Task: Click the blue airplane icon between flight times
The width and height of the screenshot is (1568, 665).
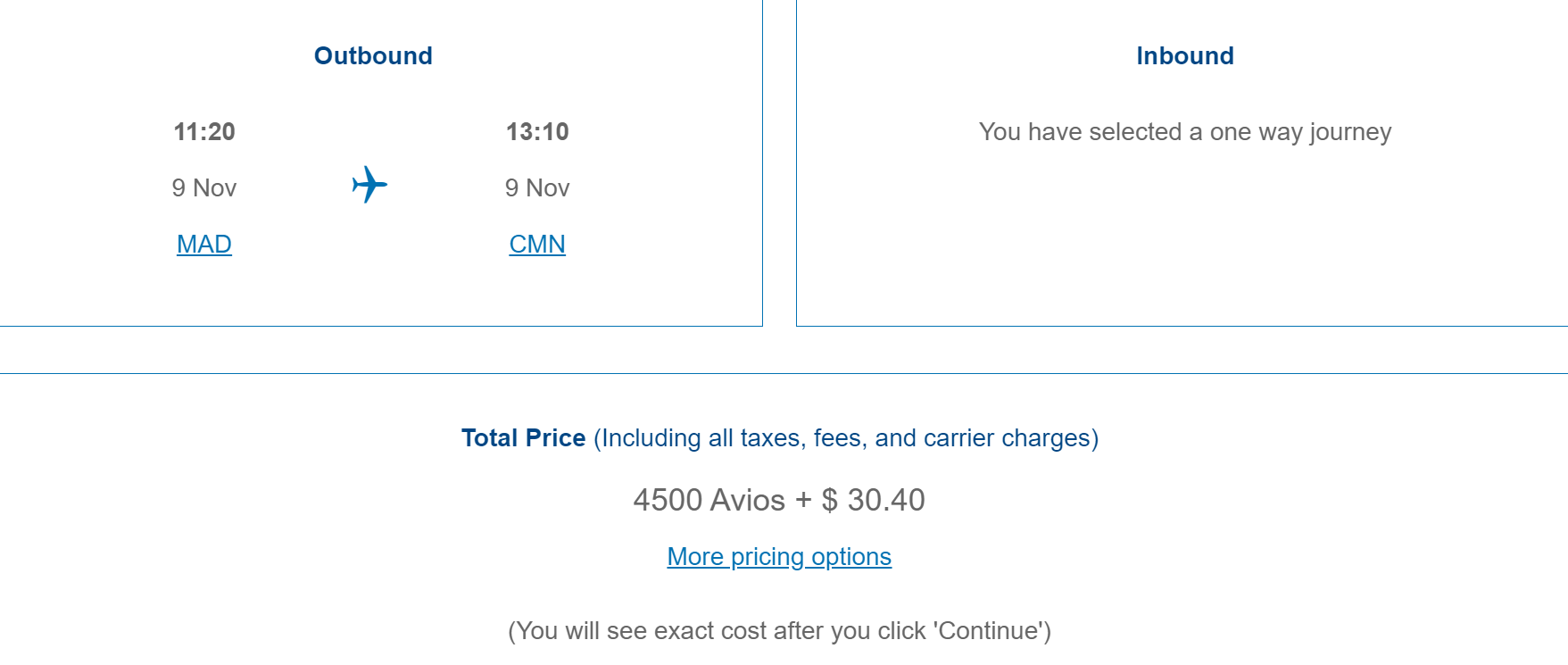Action: [x=369, y=185]
